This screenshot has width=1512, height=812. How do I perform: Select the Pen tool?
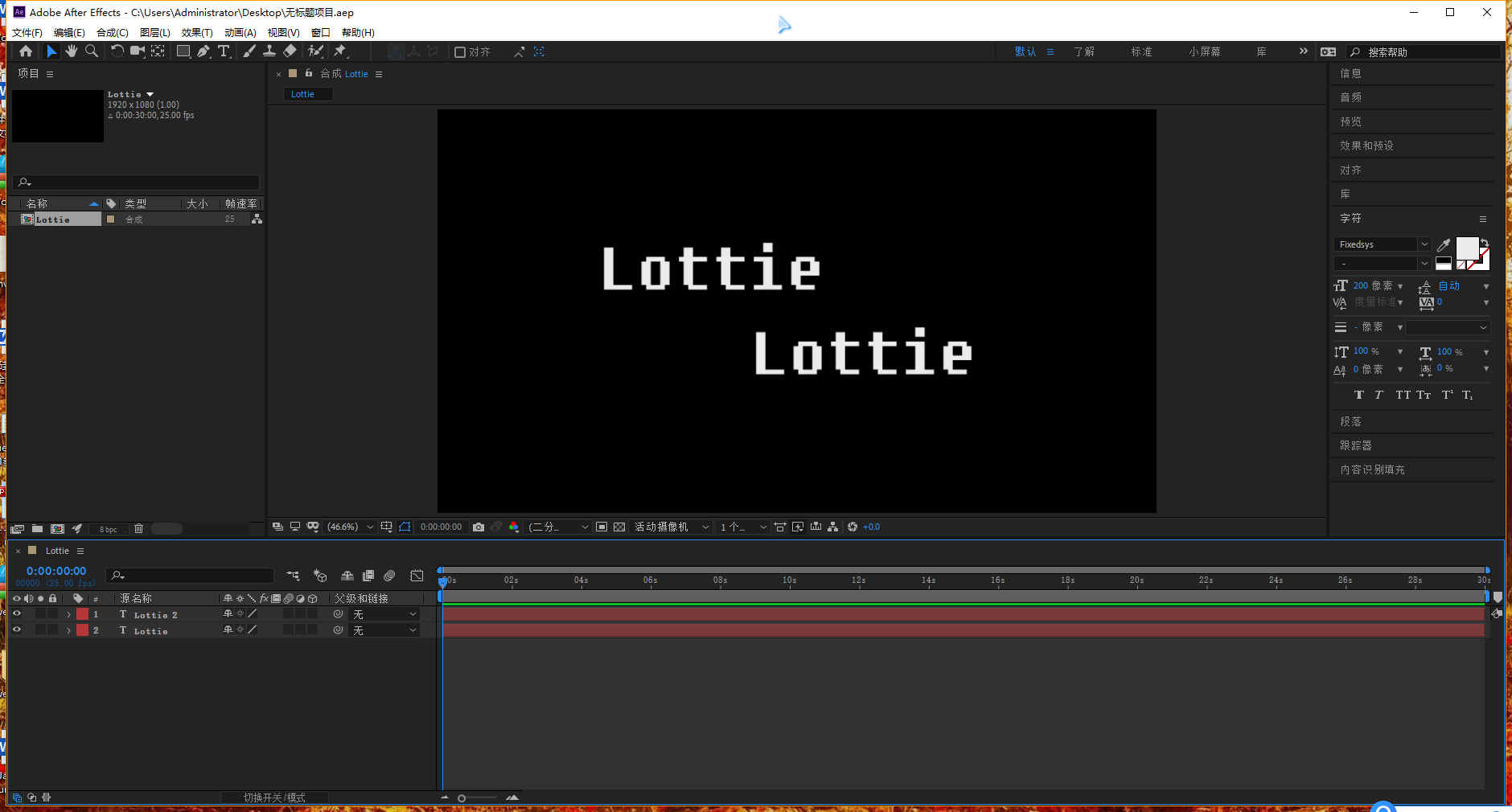(203, 51)
